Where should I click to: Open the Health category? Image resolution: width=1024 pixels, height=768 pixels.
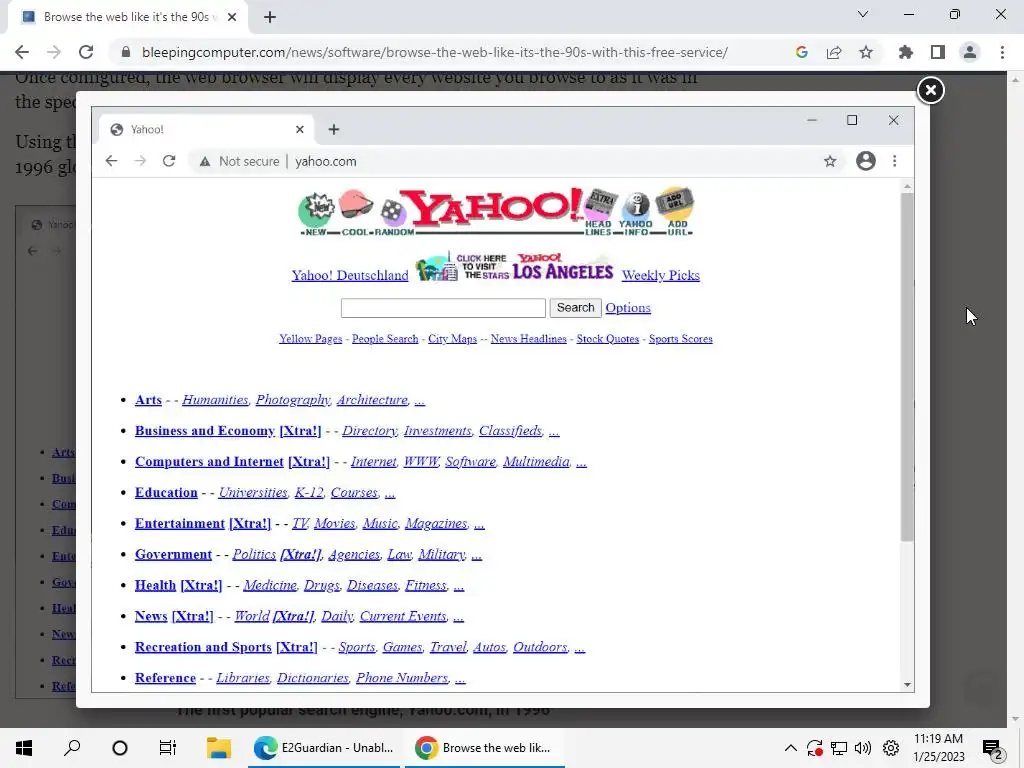point(155,585)
